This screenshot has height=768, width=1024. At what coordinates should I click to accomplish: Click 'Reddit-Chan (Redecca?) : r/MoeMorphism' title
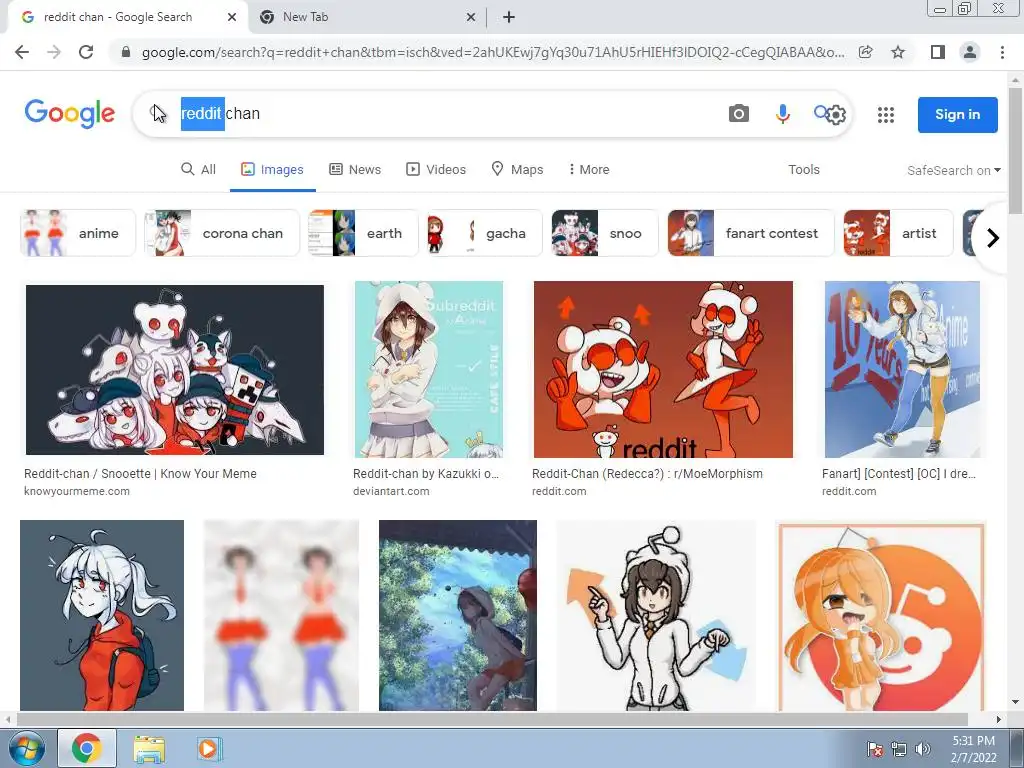[x=647, y=473]
